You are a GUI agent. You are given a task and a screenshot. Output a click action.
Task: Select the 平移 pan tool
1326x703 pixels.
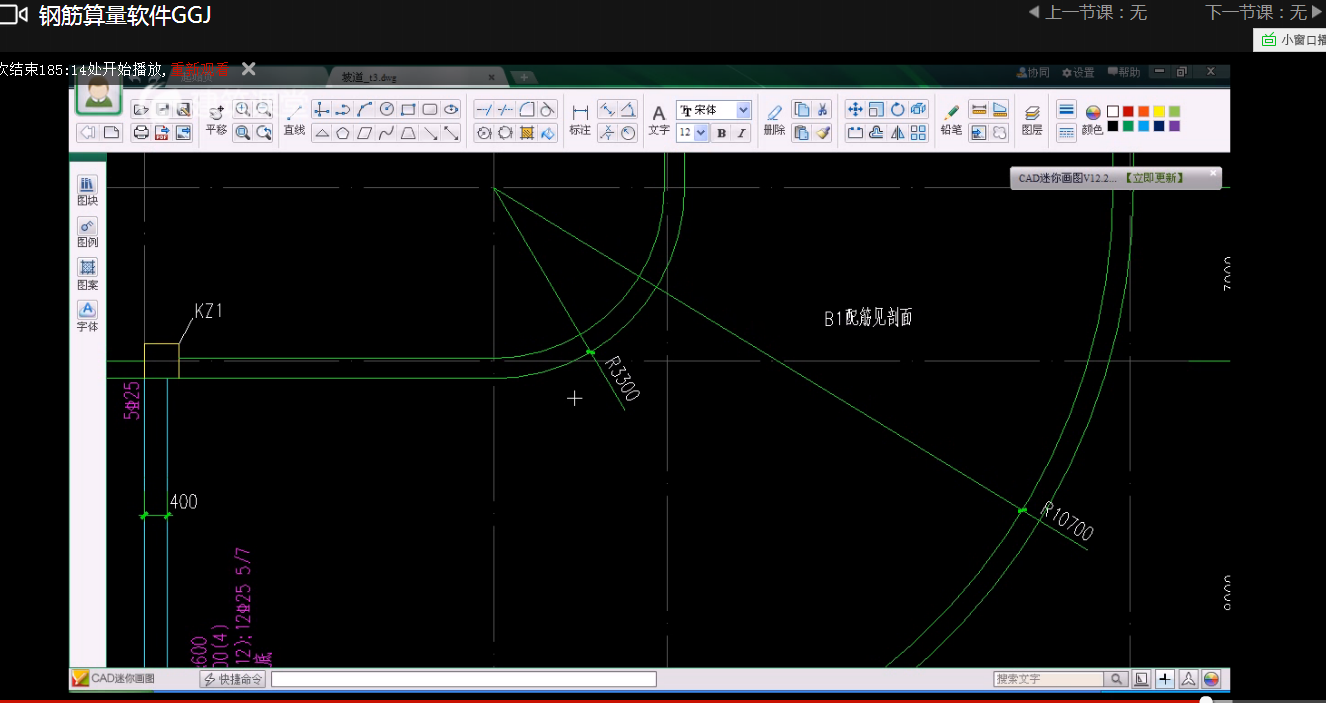point(216,118)
